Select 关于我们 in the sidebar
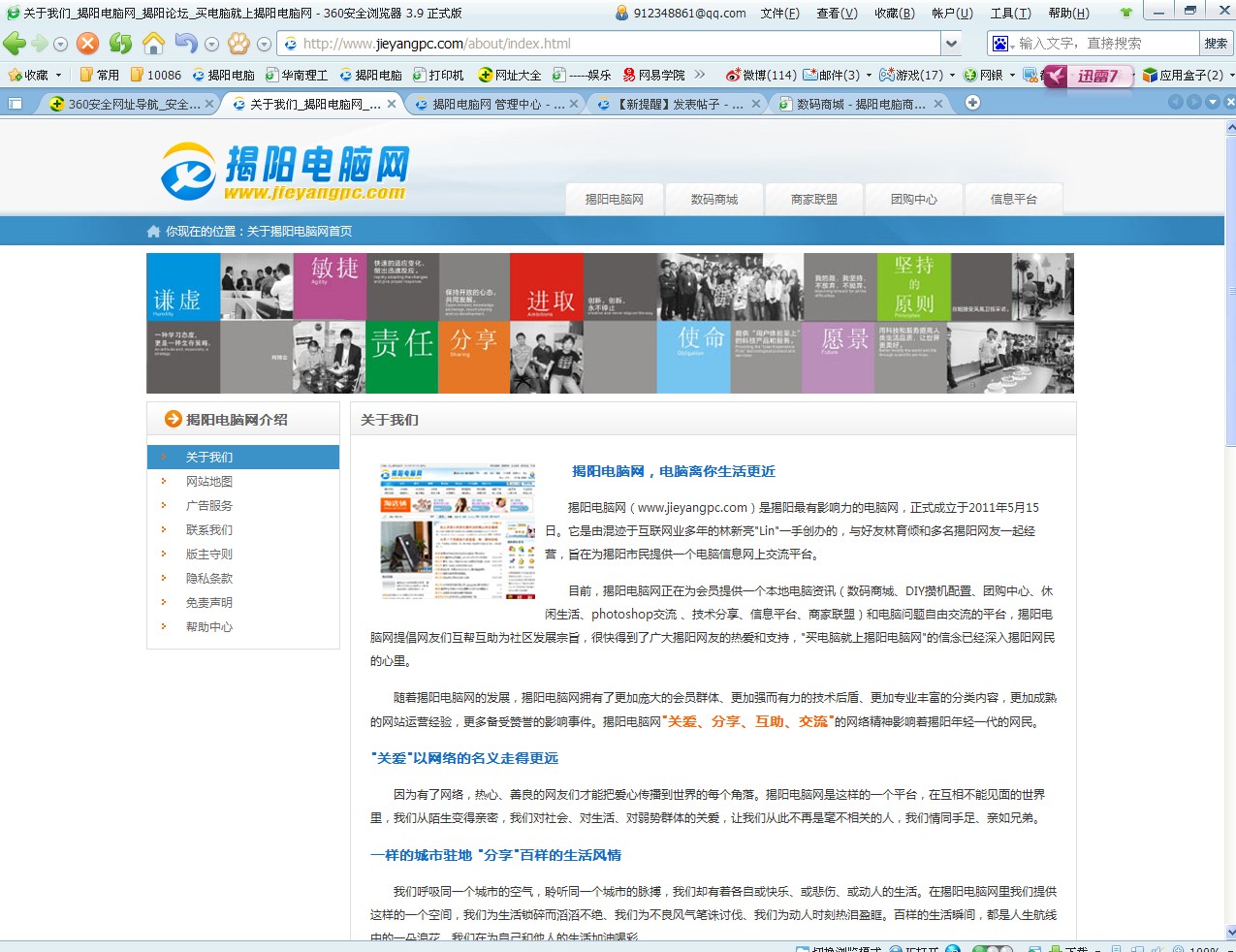 pos(243,457)
